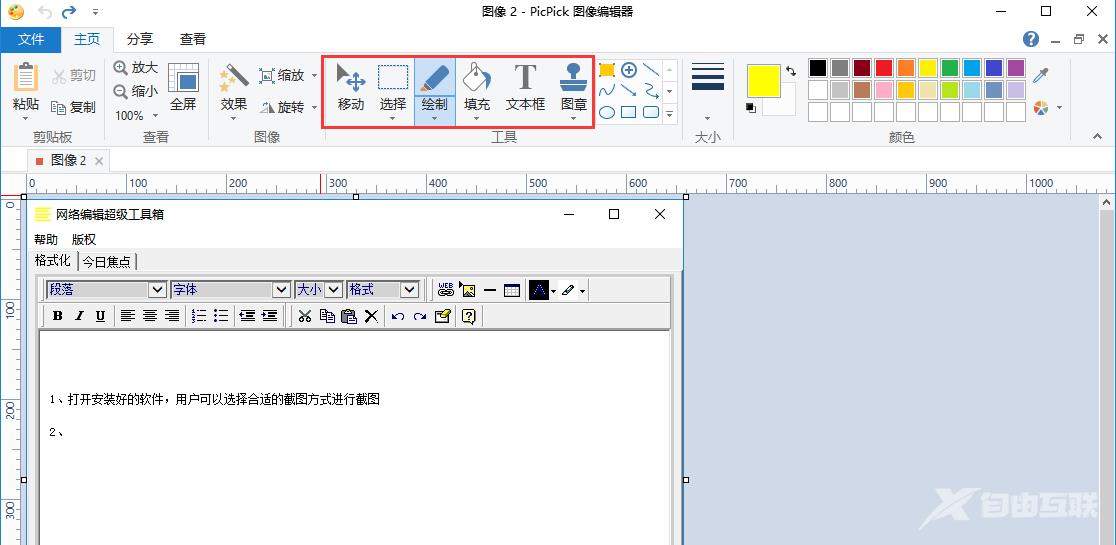Switch to full screen view

pos(183,87)
